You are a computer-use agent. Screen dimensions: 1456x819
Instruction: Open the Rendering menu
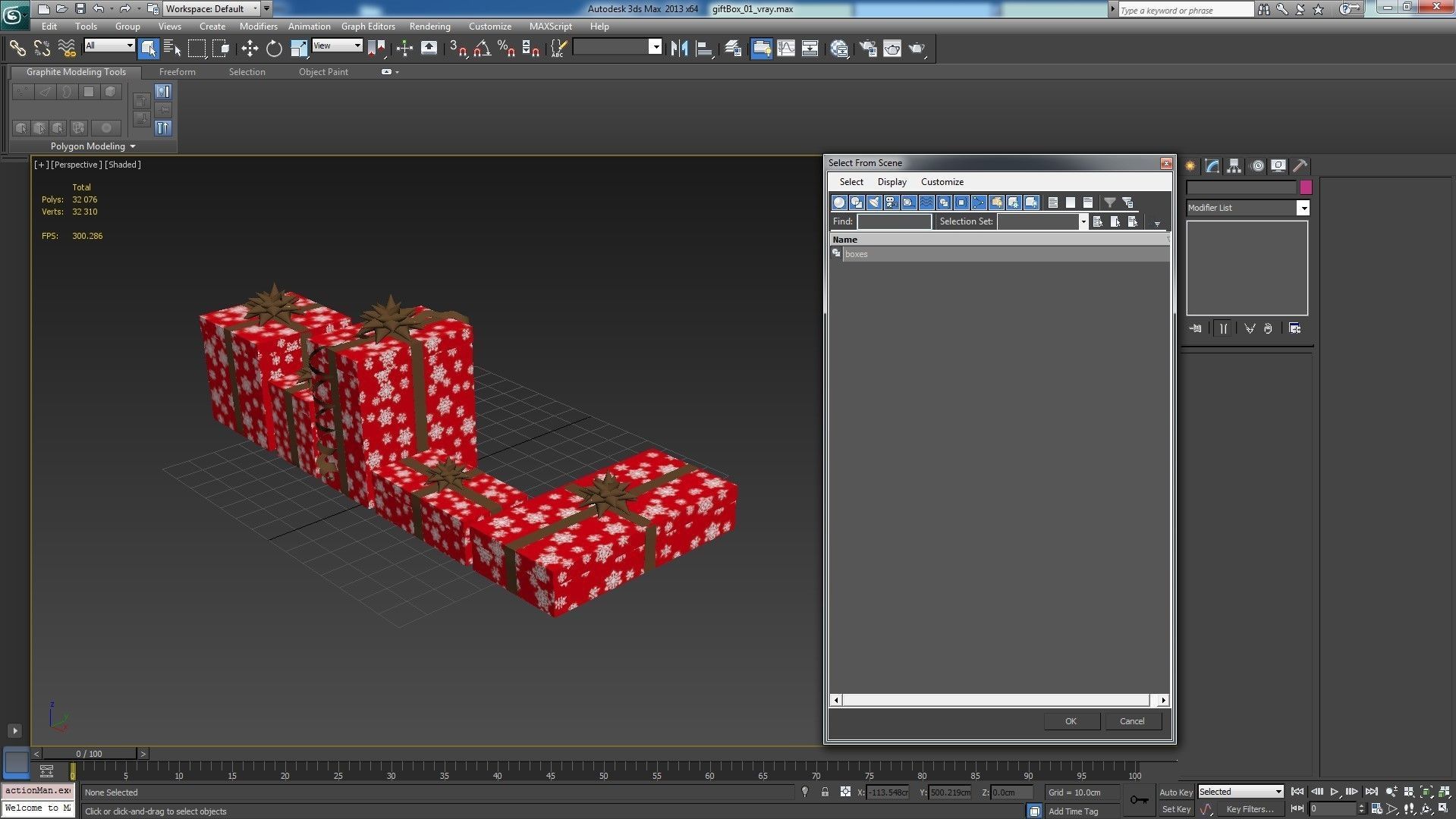pos(429,26)
